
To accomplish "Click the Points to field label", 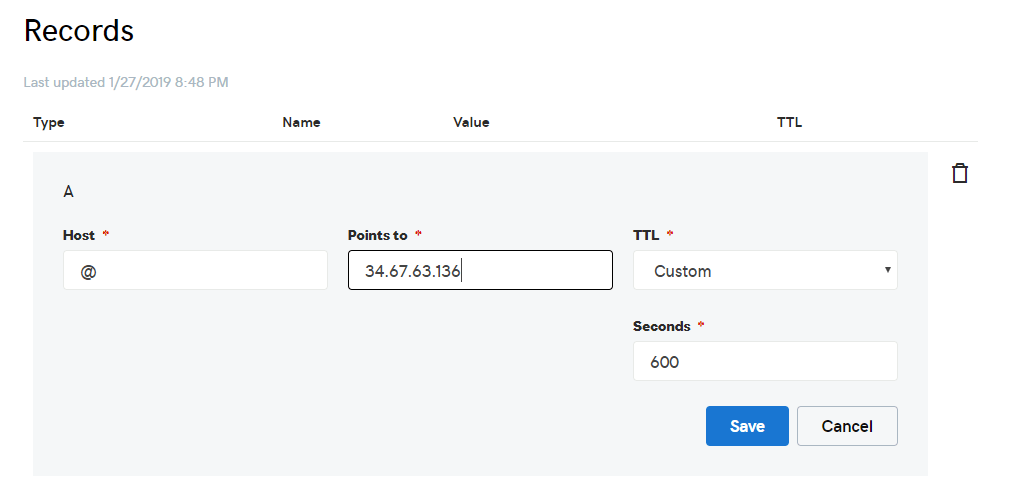I will tap(378, 236).
